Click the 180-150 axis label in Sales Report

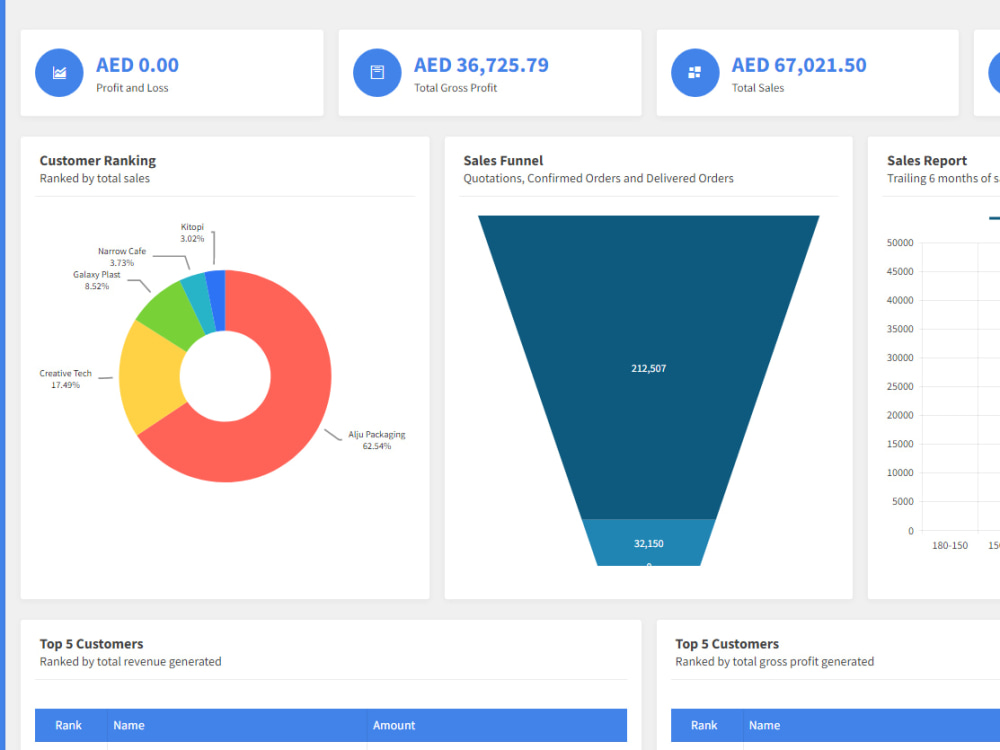pyautogui.click(x=950, y=545)
